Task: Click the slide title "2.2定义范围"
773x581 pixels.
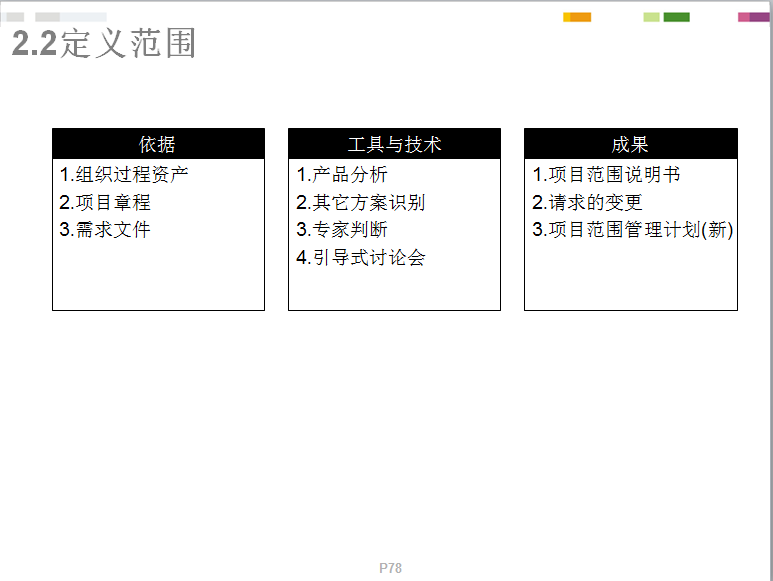Action: [104, 43]
